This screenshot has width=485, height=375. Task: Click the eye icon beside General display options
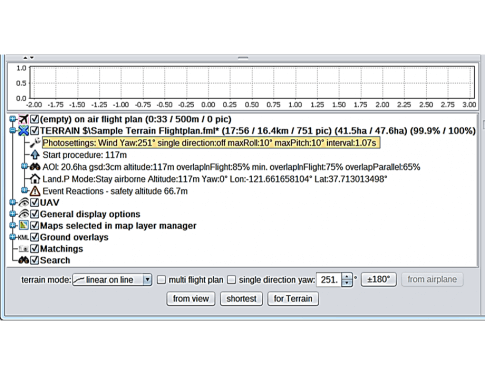[23, 214]
